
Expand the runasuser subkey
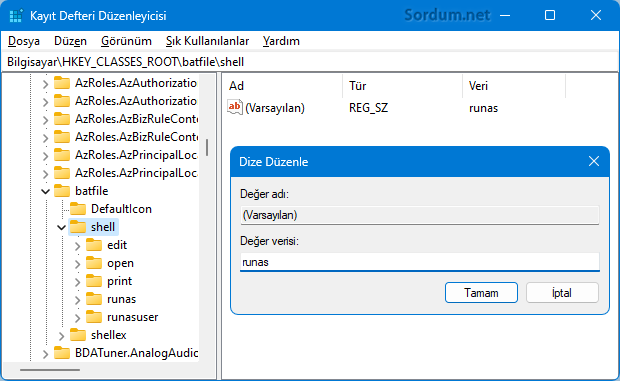(x=78, y=318)
